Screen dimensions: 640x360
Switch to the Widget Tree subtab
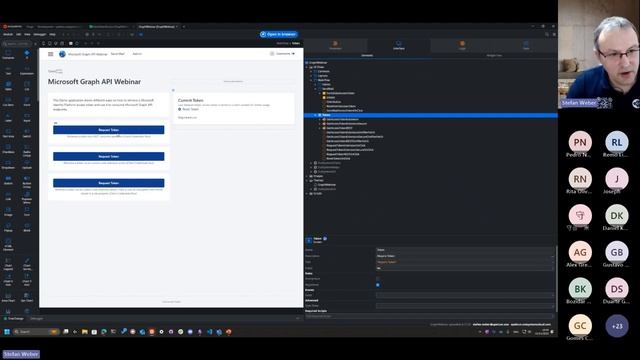[494, 55]
